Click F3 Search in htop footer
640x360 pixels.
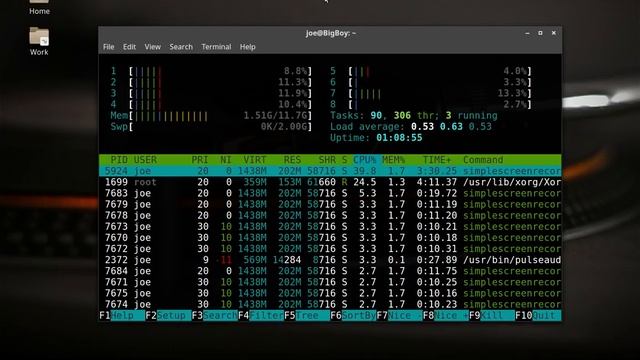pyautogui.click(x=214, y=316)
